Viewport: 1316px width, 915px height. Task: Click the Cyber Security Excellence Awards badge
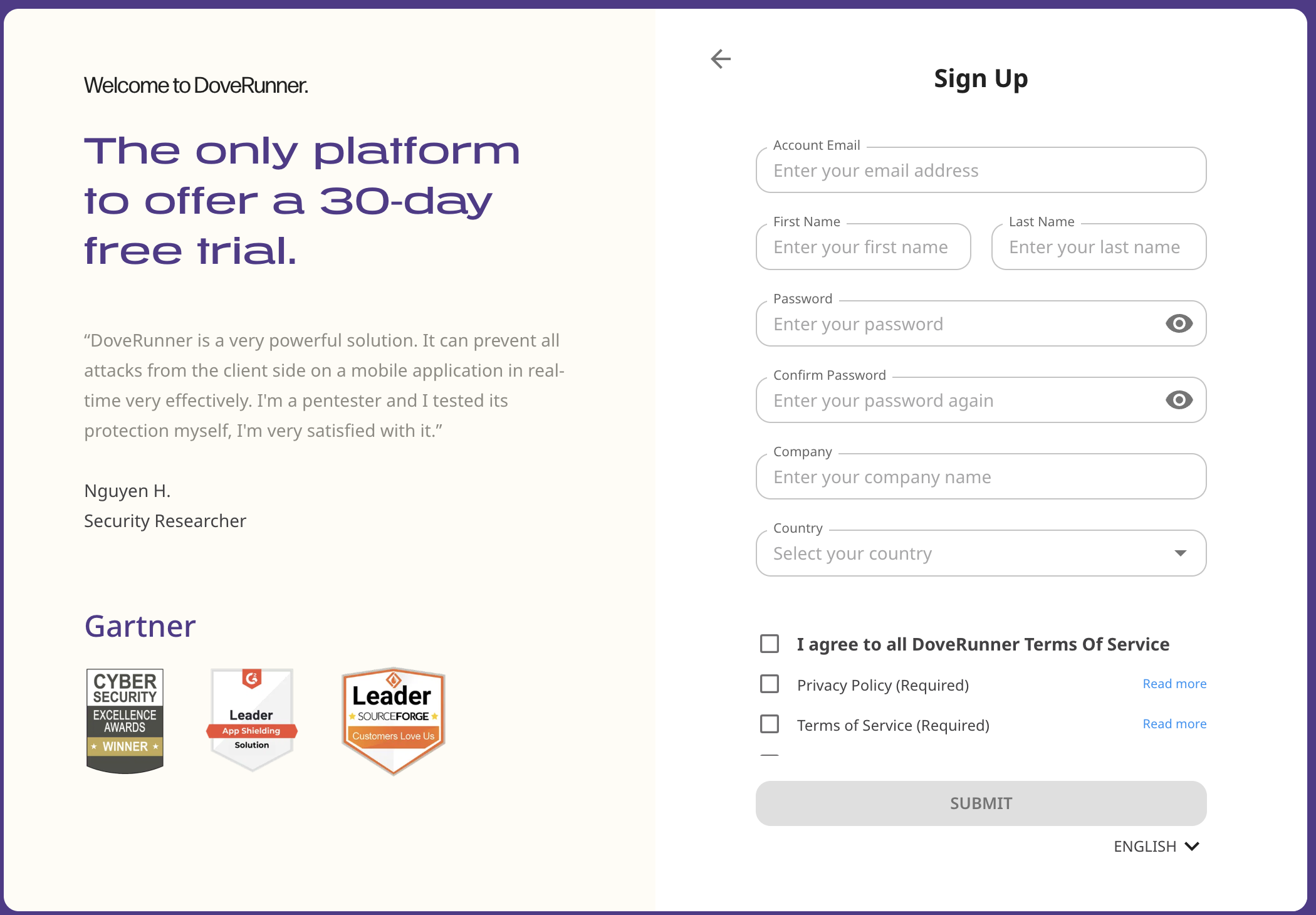pos(125,720)
